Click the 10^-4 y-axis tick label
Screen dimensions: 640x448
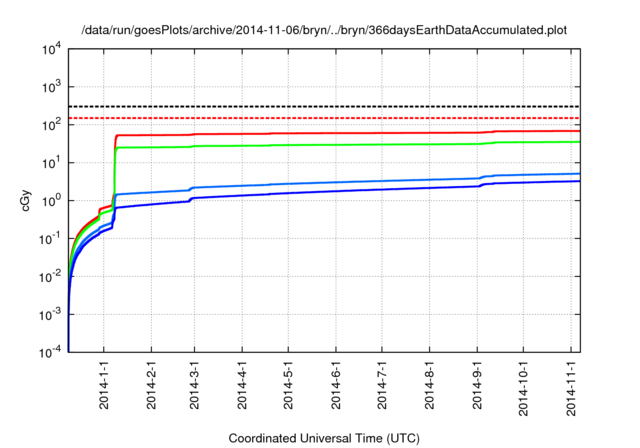(51, 352)
